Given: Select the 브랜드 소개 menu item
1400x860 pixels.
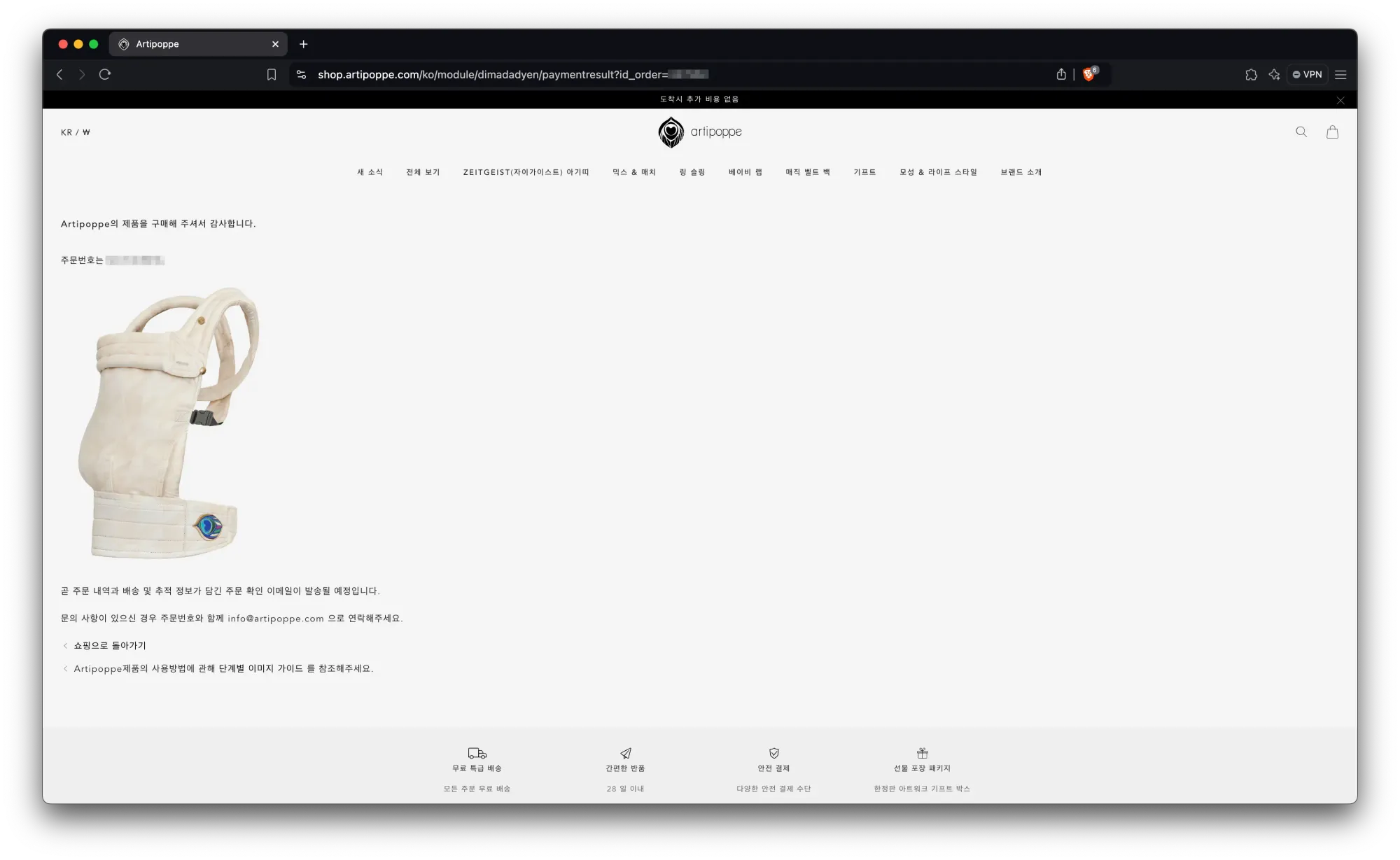Looking at the screenshot, I should coord(1020,172).
